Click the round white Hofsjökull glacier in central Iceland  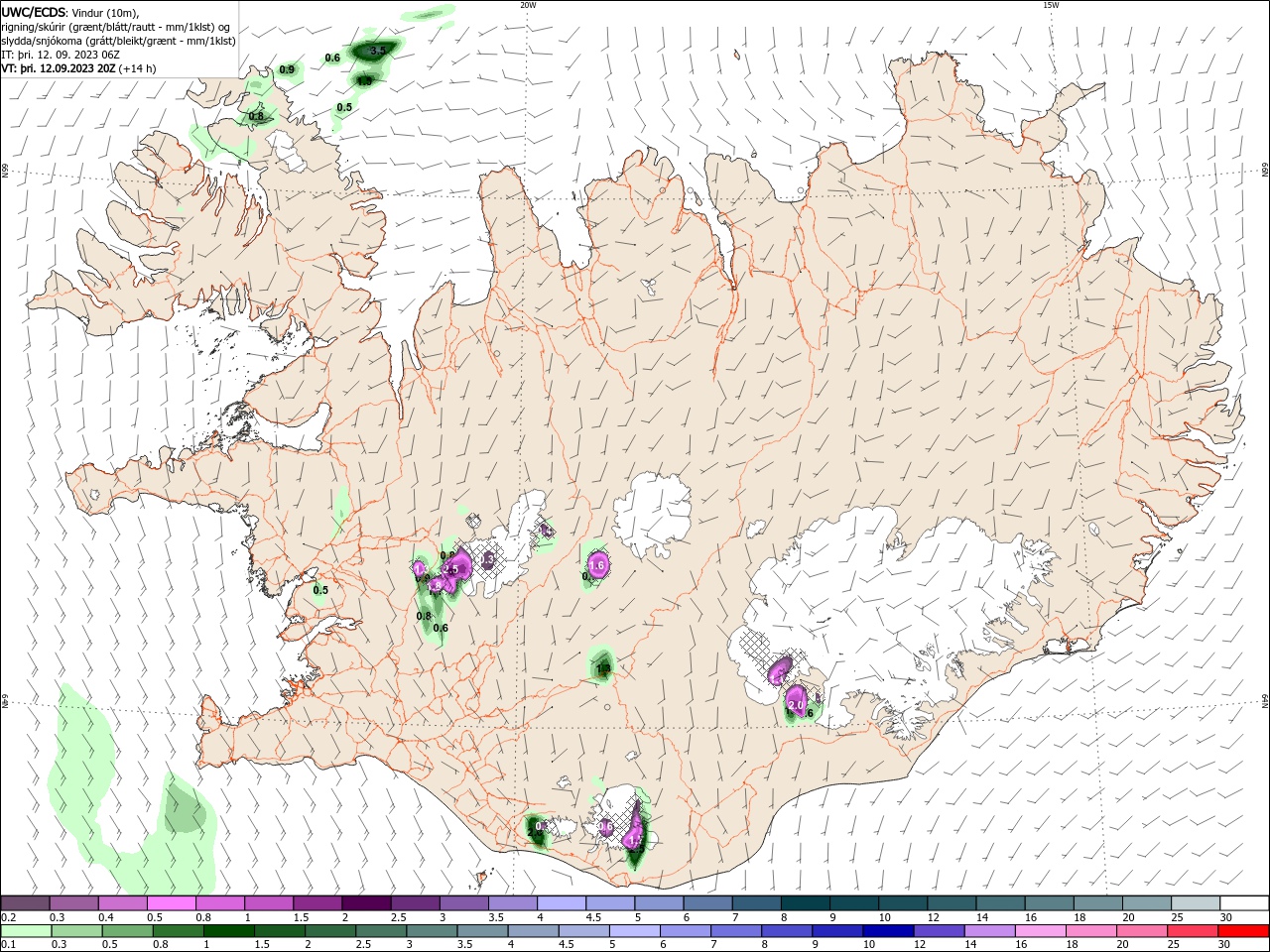click(x=652, y=514)
